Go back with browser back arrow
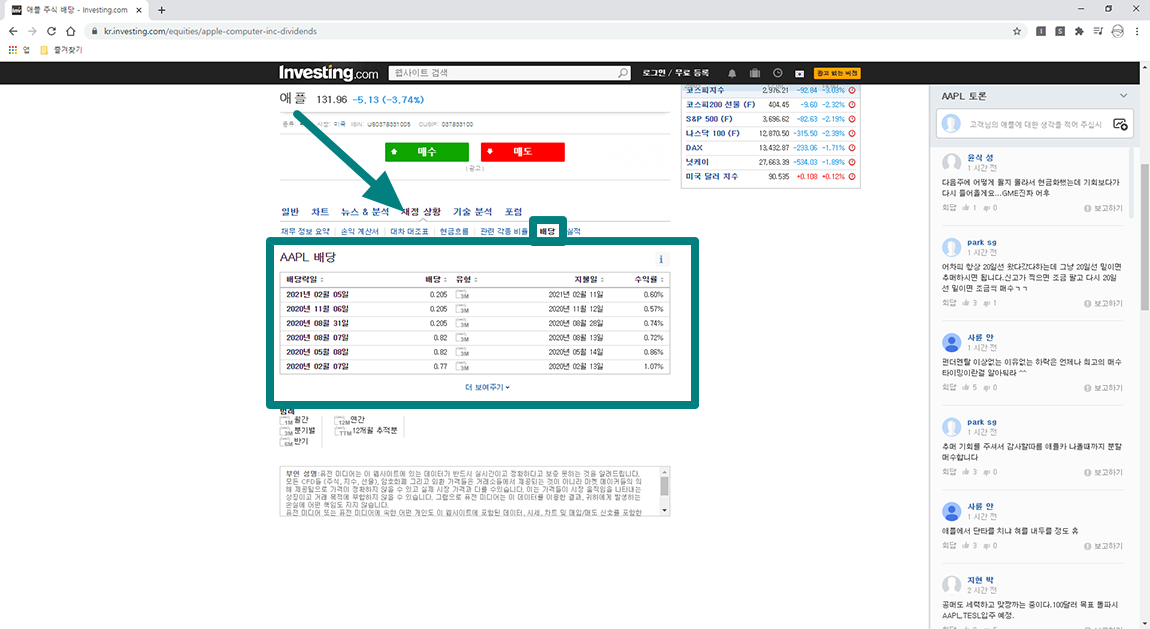 (13, 32)
